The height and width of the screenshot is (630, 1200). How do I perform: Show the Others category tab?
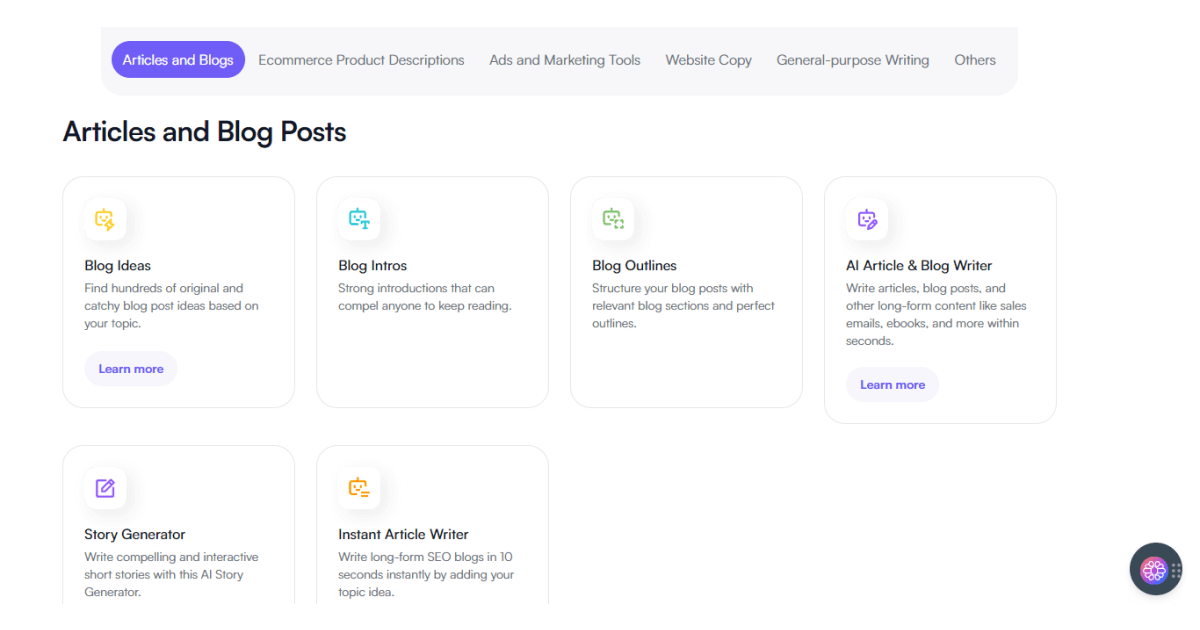pos(975,60)
